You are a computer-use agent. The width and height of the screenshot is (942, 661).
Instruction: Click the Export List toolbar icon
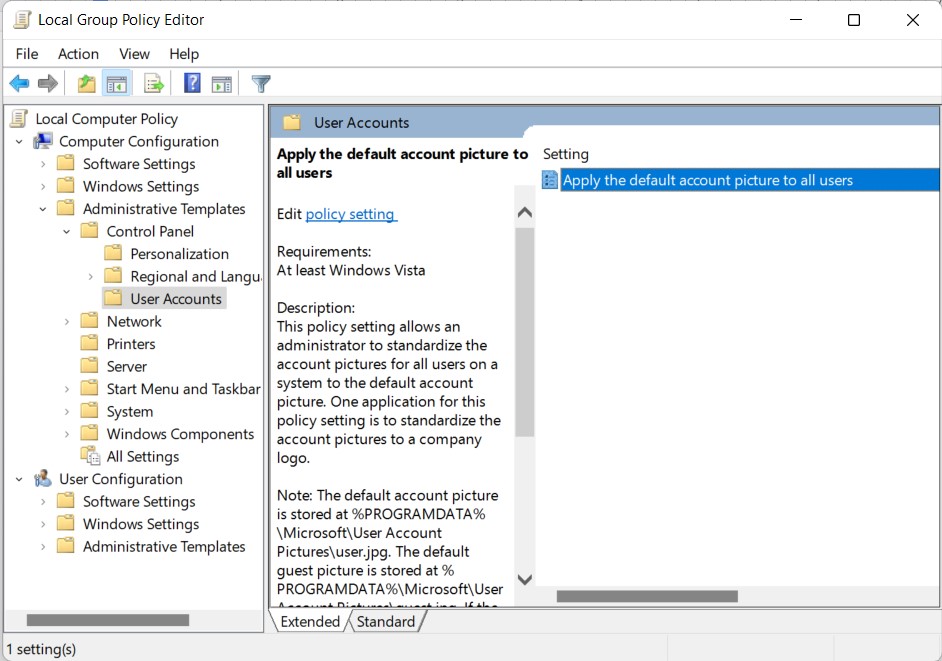(154, 84)
